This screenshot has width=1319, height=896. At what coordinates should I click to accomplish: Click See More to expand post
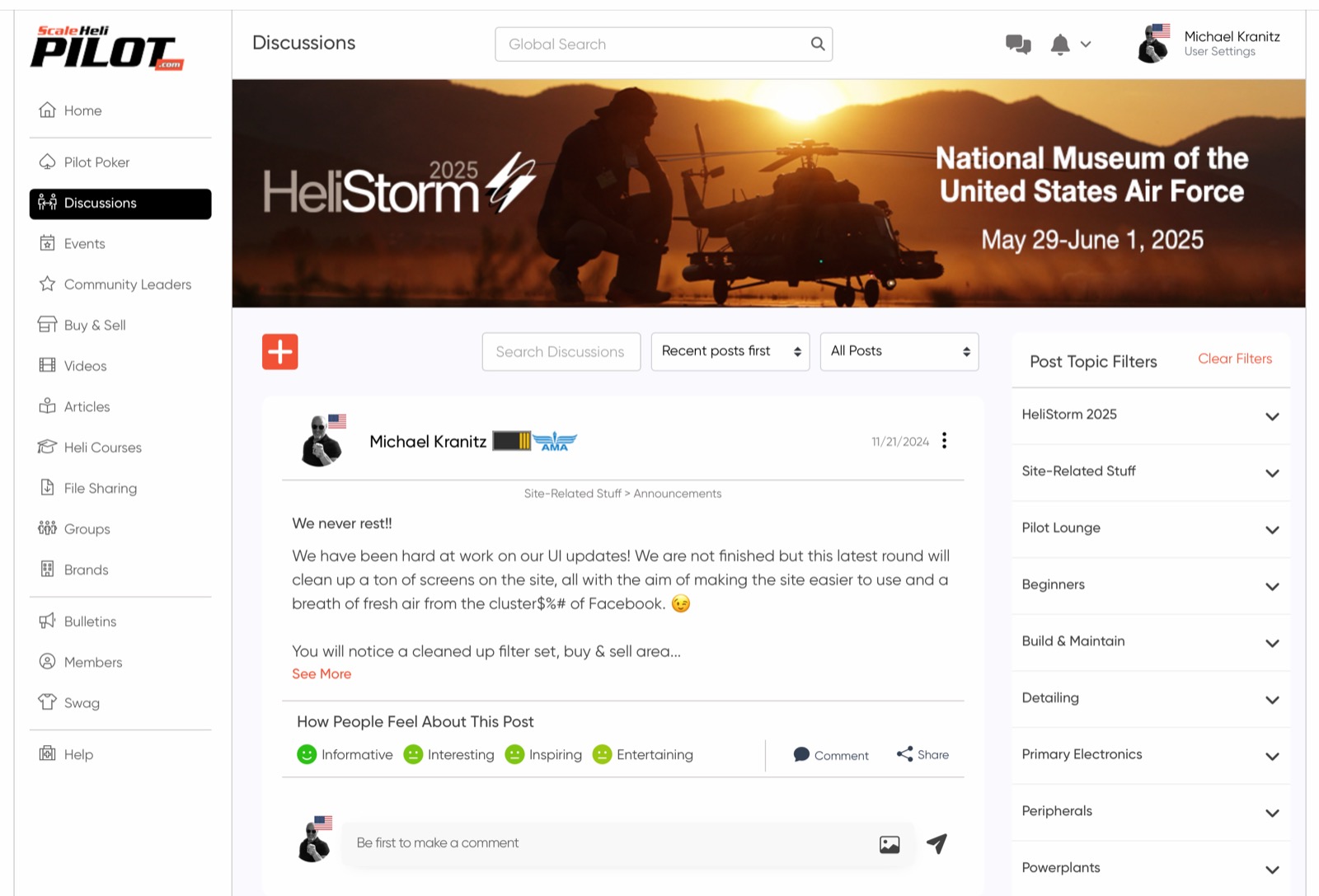322,673
